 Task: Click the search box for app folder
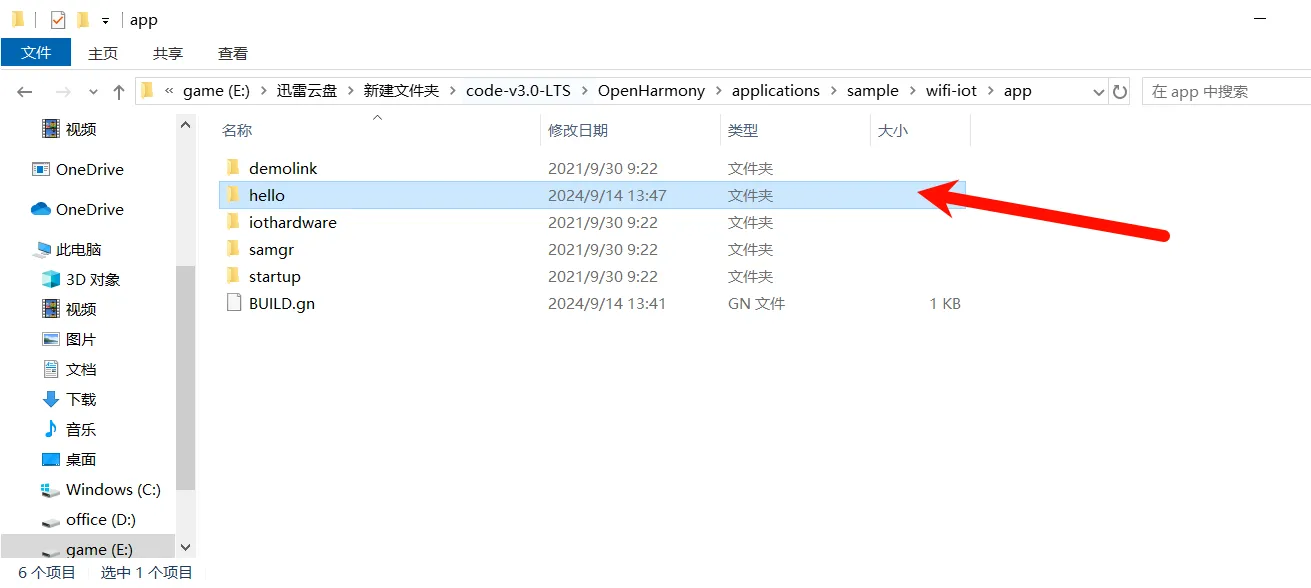click(1225, 91)
